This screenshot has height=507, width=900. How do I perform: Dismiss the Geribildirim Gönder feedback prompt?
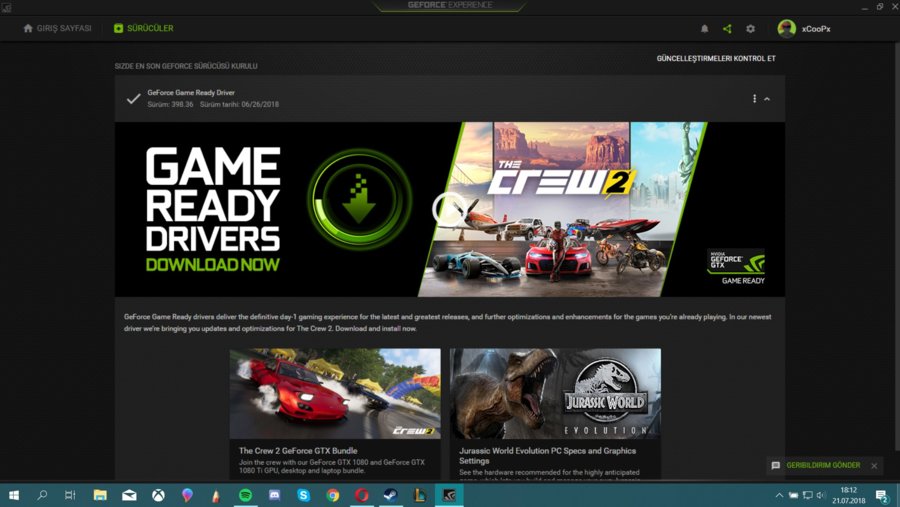point(874,466)
